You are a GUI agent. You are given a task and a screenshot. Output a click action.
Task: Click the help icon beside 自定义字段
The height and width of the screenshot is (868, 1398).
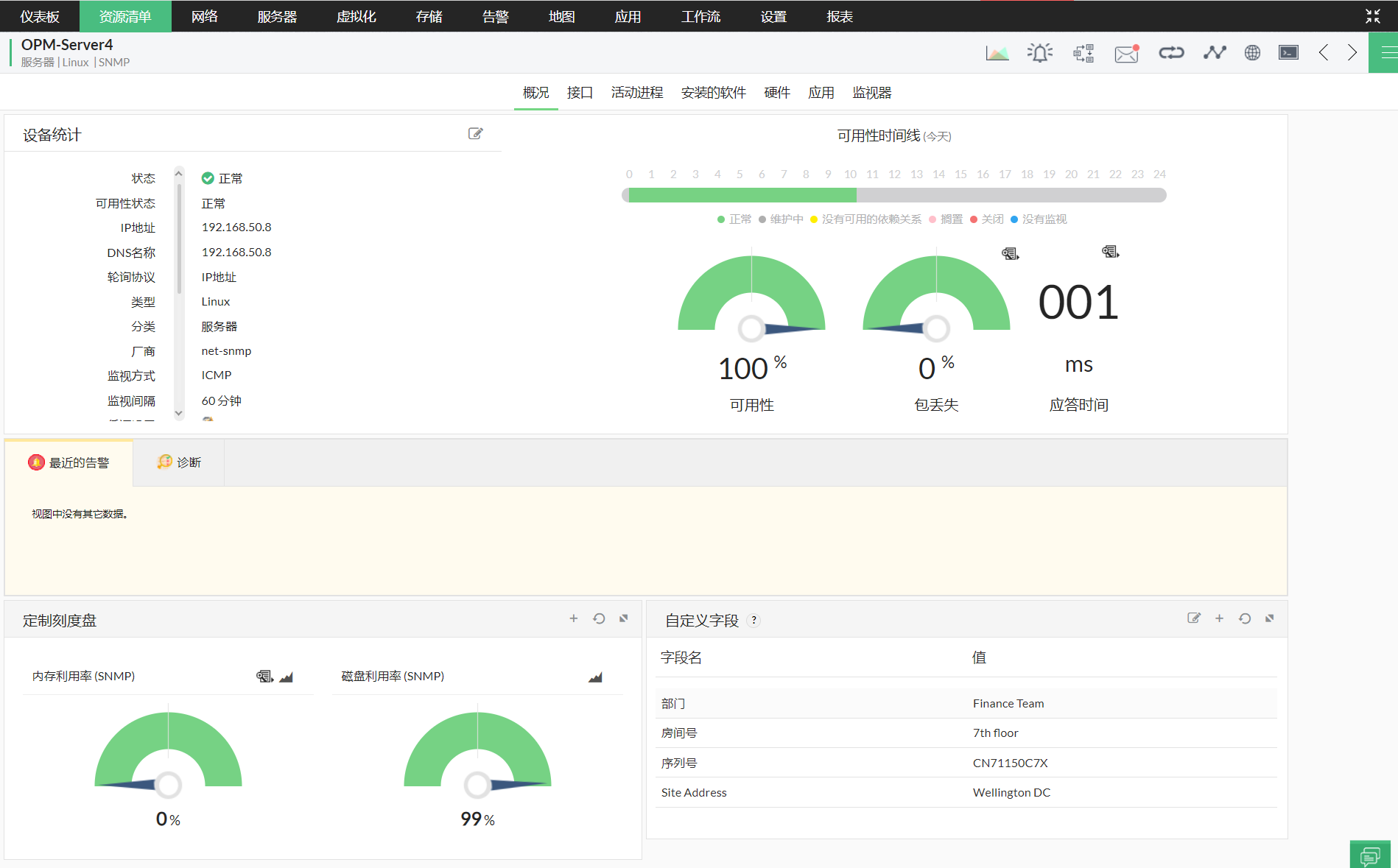tap(754, 621)
